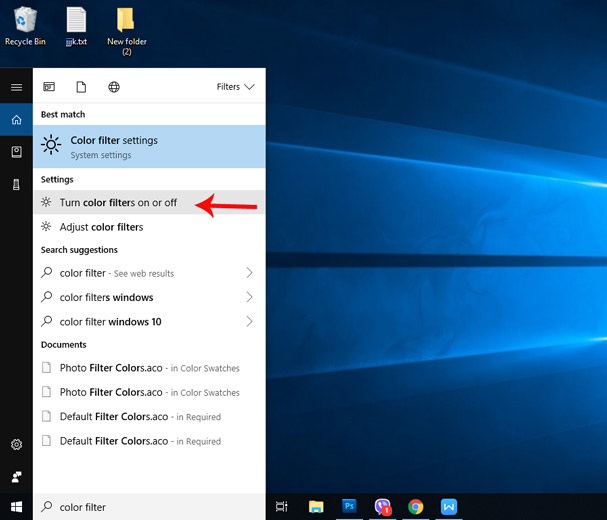The height and width of the screenshot is (520, 607).
Task: Filter search results by Web globe icon
Action: (114, 87)
